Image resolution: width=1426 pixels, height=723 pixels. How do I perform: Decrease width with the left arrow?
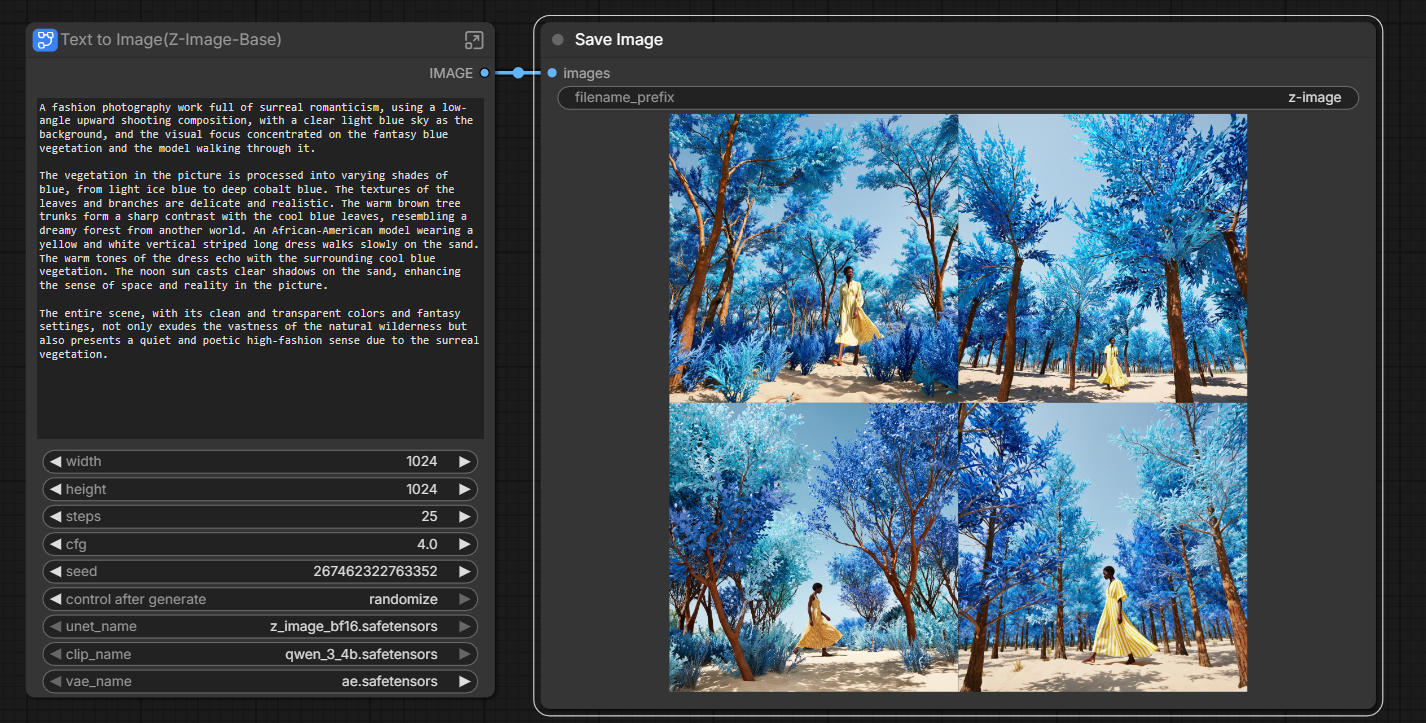pos(56,462)
